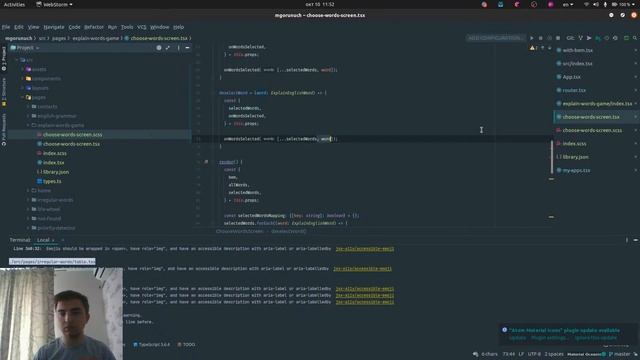Open first jsx-a11y/accessible-emoji link

(364, 249)
